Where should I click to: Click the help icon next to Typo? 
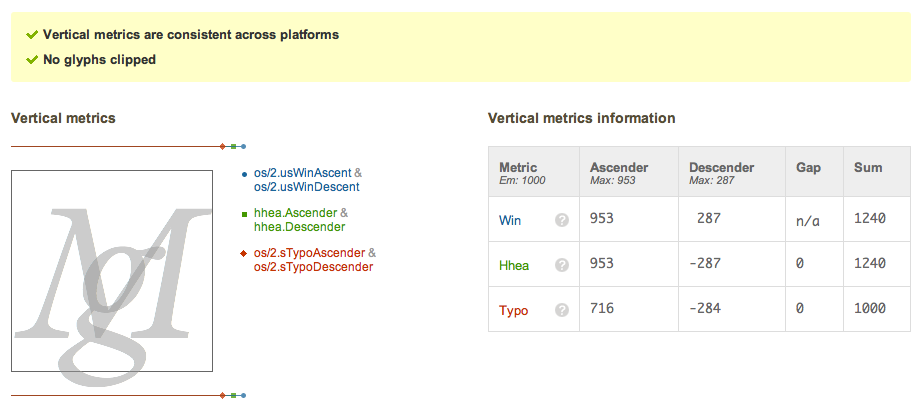(x=562, y=310)
